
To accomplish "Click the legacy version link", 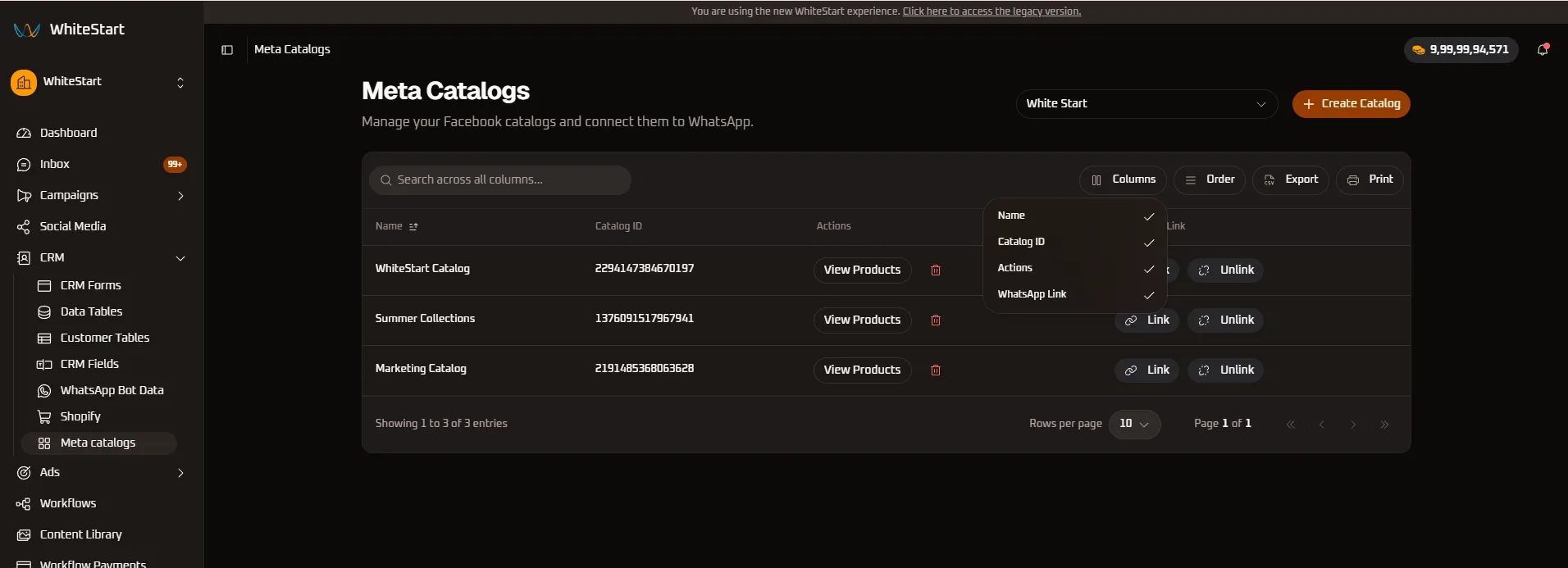I will tap(991, 11).
